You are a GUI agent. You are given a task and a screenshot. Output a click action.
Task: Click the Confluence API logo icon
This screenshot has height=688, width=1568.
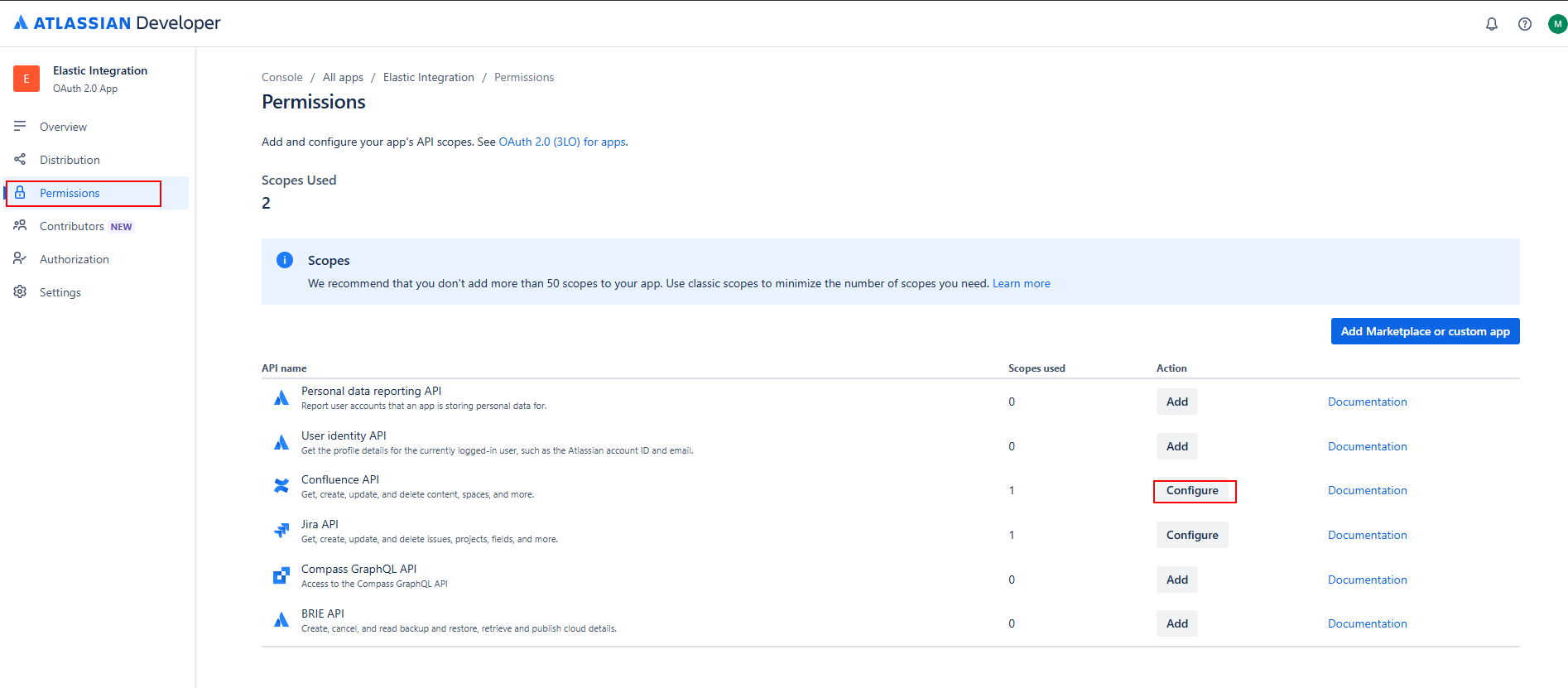[281, 486]
